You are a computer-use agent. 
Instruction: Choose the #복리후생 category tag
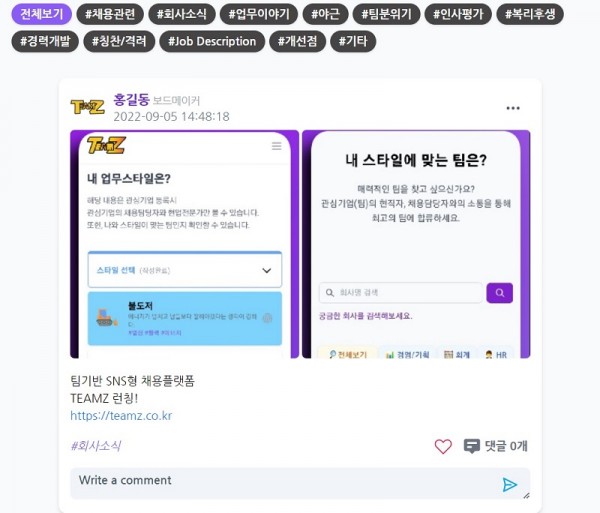tap(530, 14)
